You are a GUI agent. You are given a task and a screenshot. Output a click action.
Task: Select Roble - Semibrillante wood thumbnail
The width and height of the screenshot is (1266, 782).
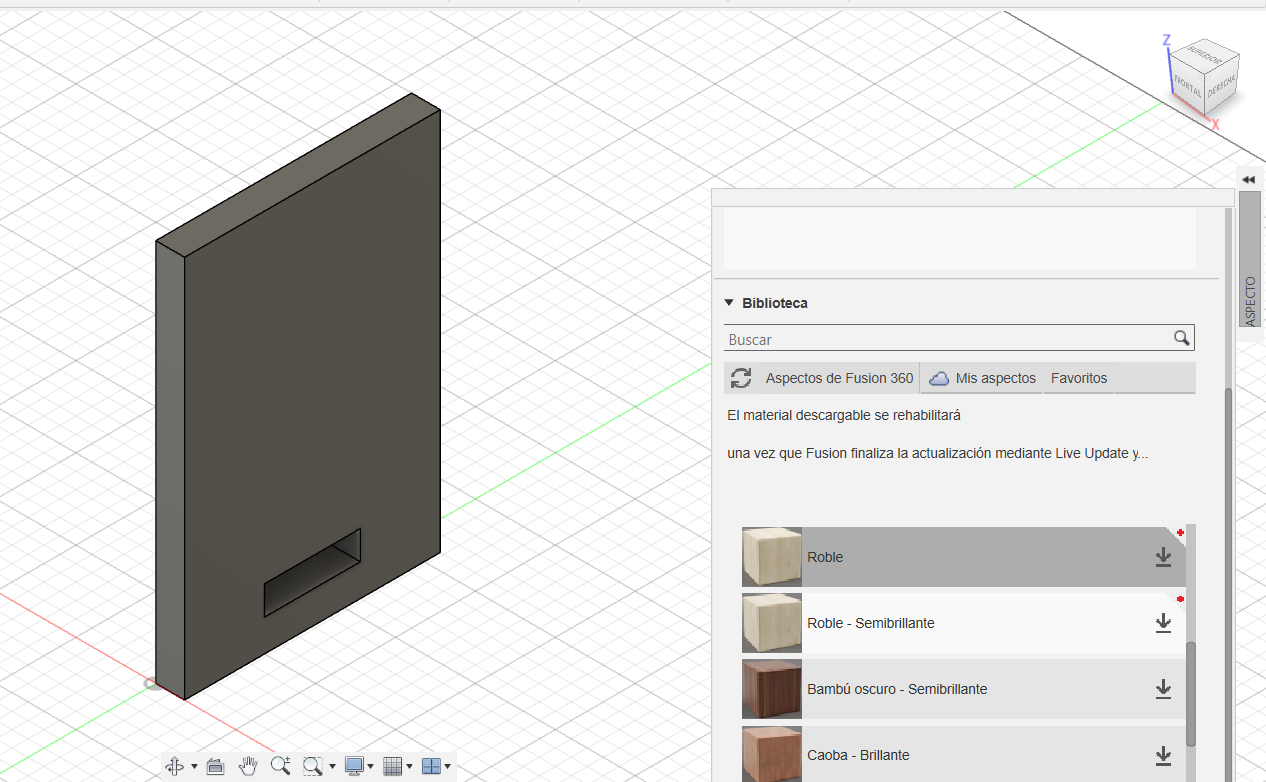pyautogui.click(x=772, y=623)
